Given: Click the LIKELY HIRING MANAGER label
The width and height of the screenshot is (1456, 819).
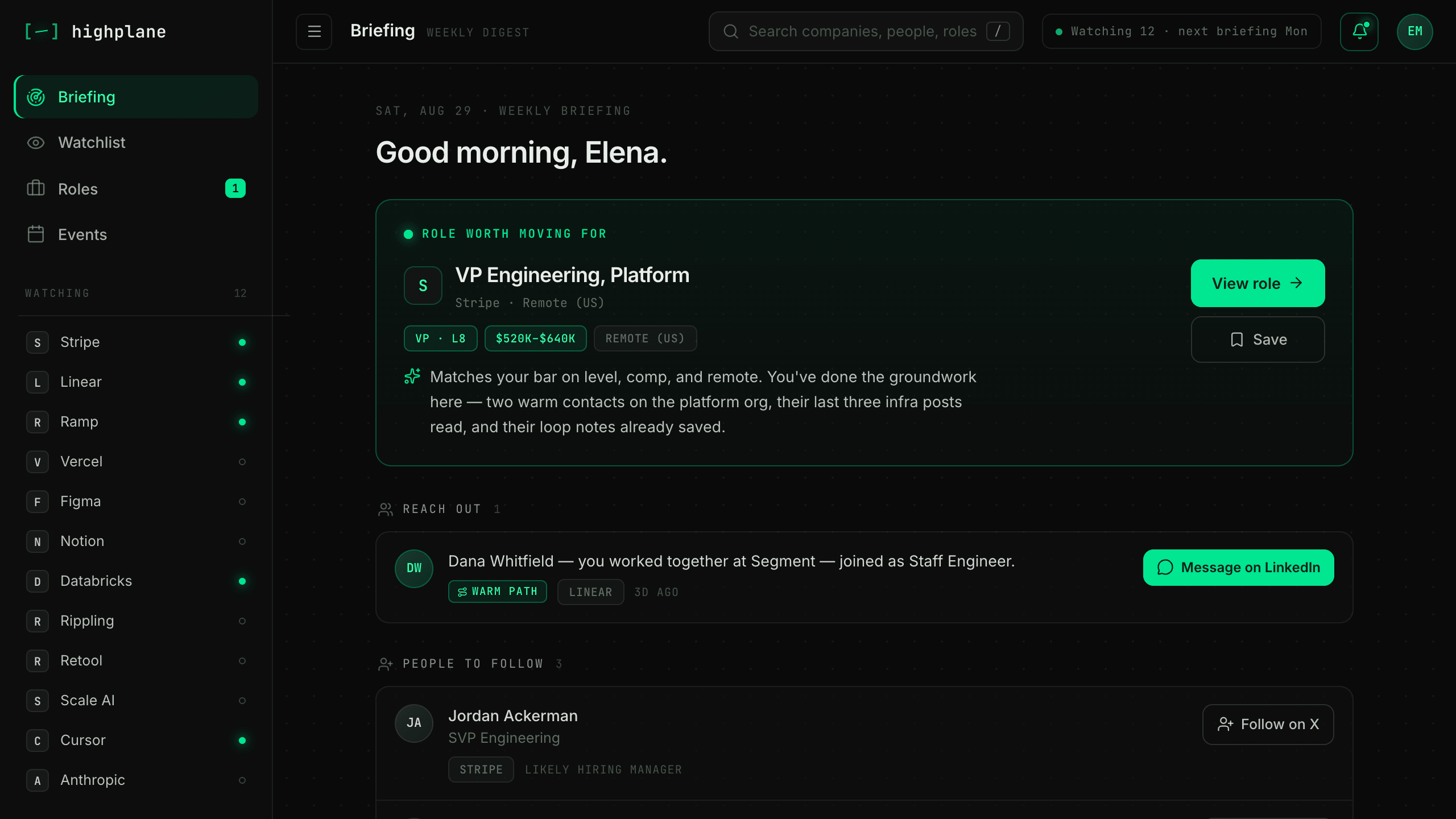Looking at the screenshot, I should [x=603, y=770].
